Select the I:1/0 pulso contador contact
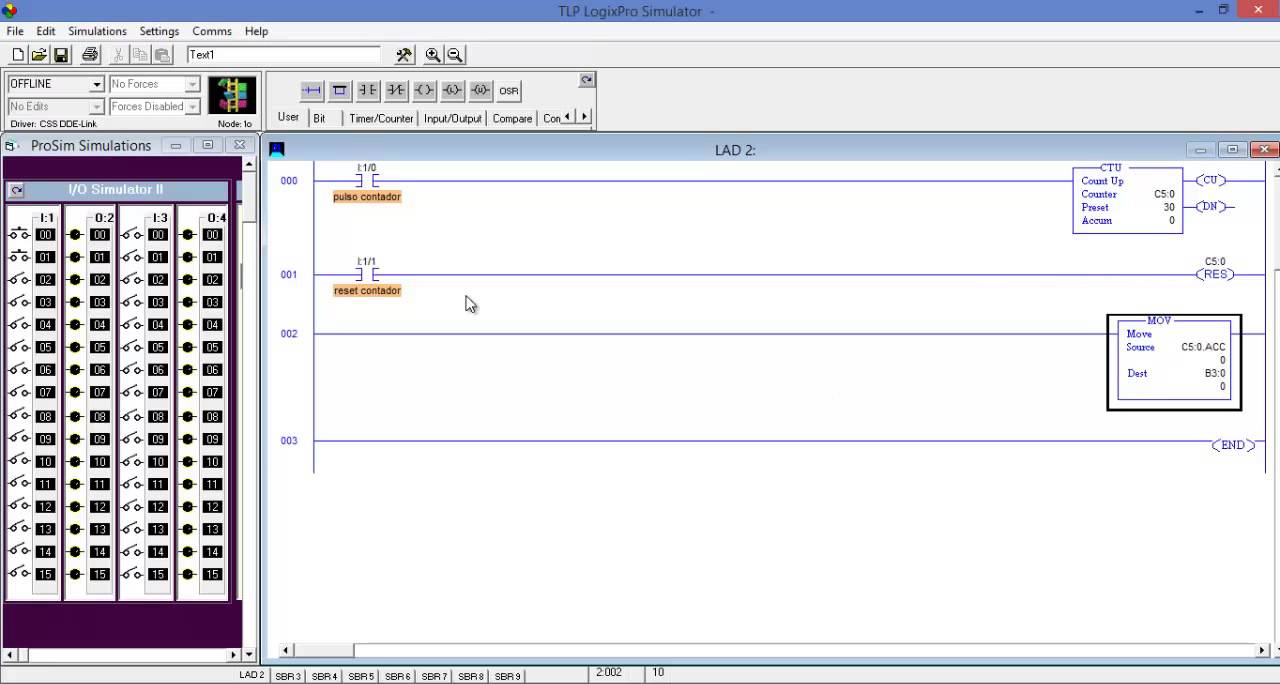Image resolution: width=1280 pixels, height=684 pixels. 367,181
